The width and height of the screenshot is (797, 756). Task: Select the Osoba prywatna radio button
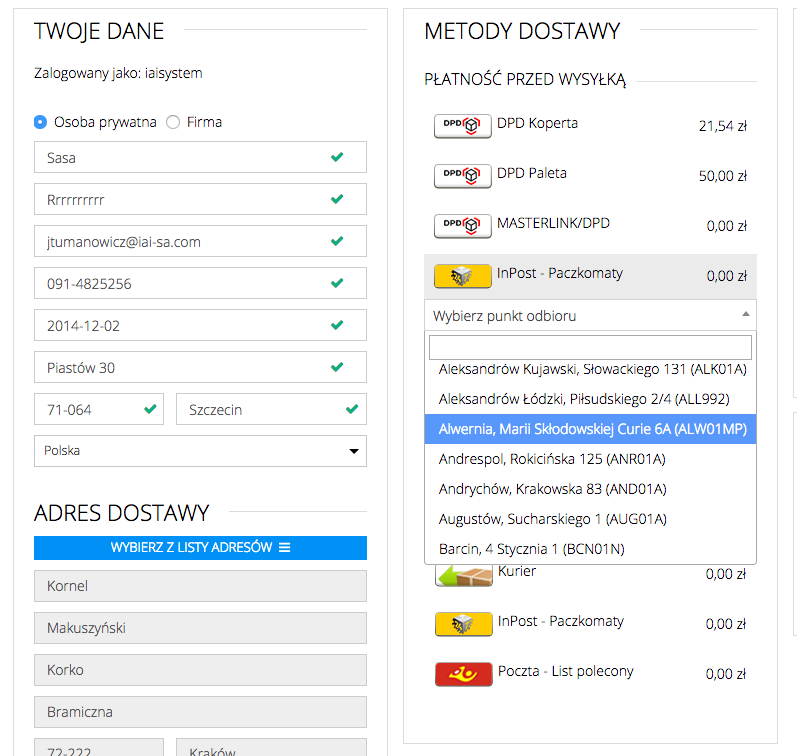(40, 122)
